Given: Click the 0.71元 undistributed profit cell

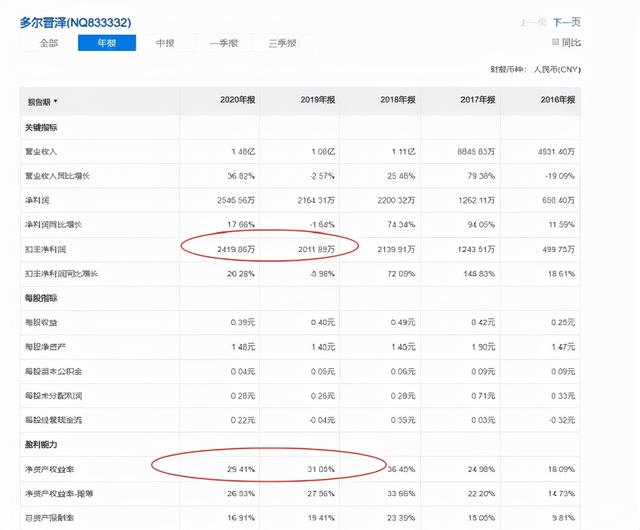Looking at the screenshot, I should click(x=483, y=396).
